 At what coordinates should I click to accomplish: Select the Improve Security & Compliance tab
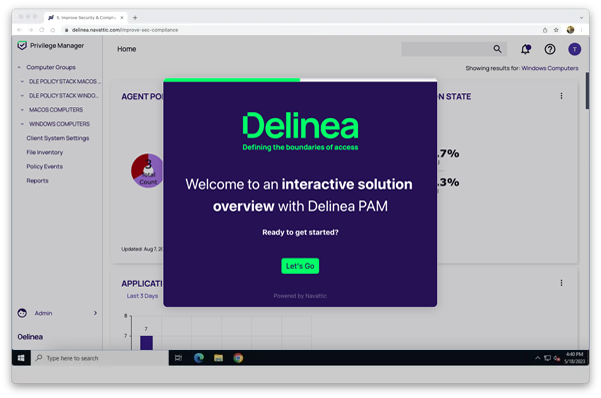[x=85, y=18]
